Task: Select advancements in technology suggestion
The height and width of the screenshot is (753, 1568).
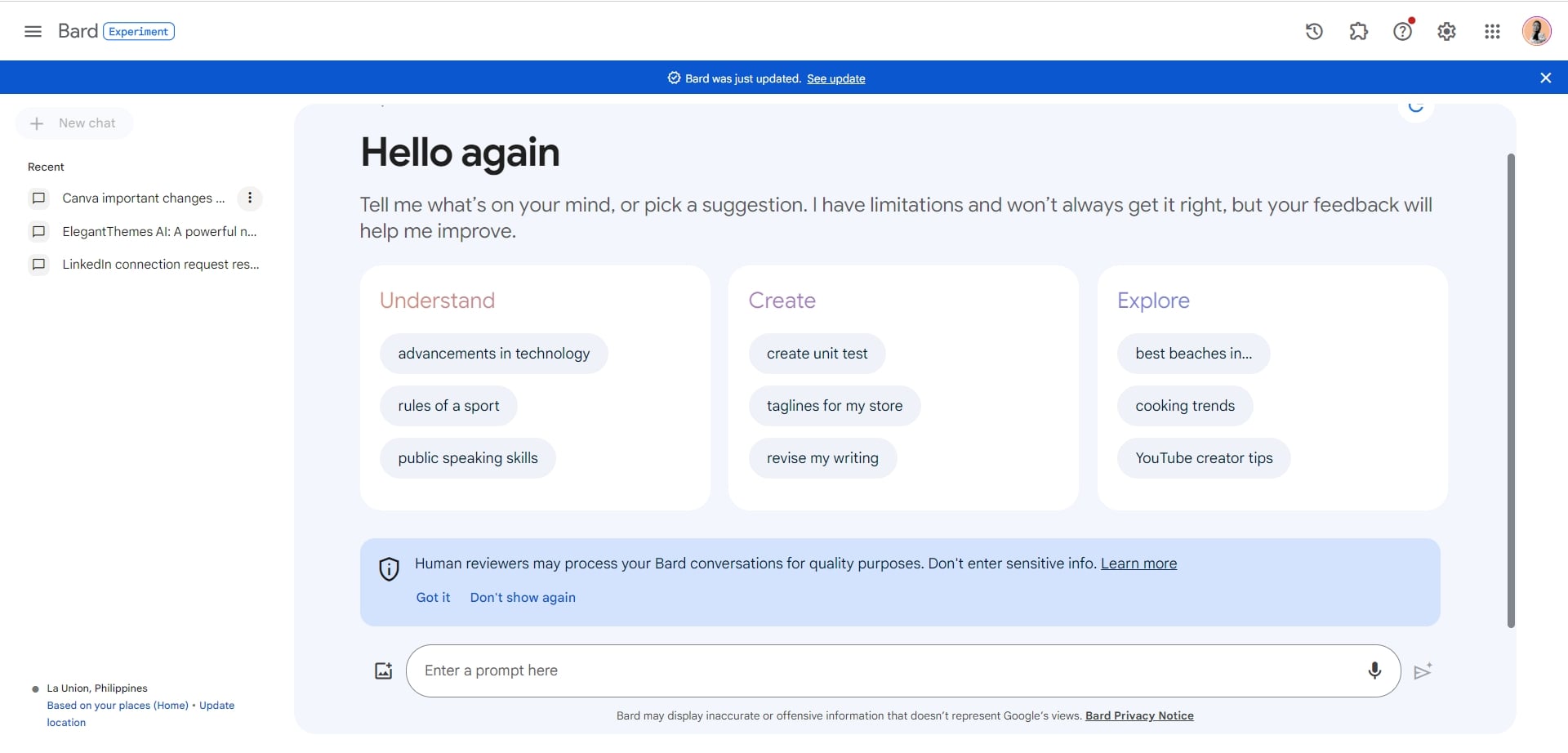Action: click(494, 354)
